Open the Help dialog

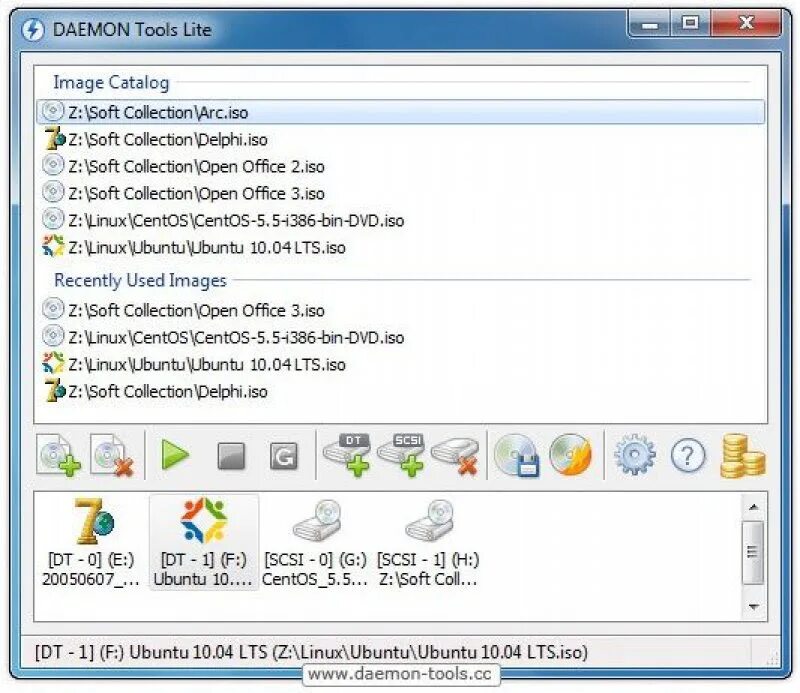[x=689, y=456]
